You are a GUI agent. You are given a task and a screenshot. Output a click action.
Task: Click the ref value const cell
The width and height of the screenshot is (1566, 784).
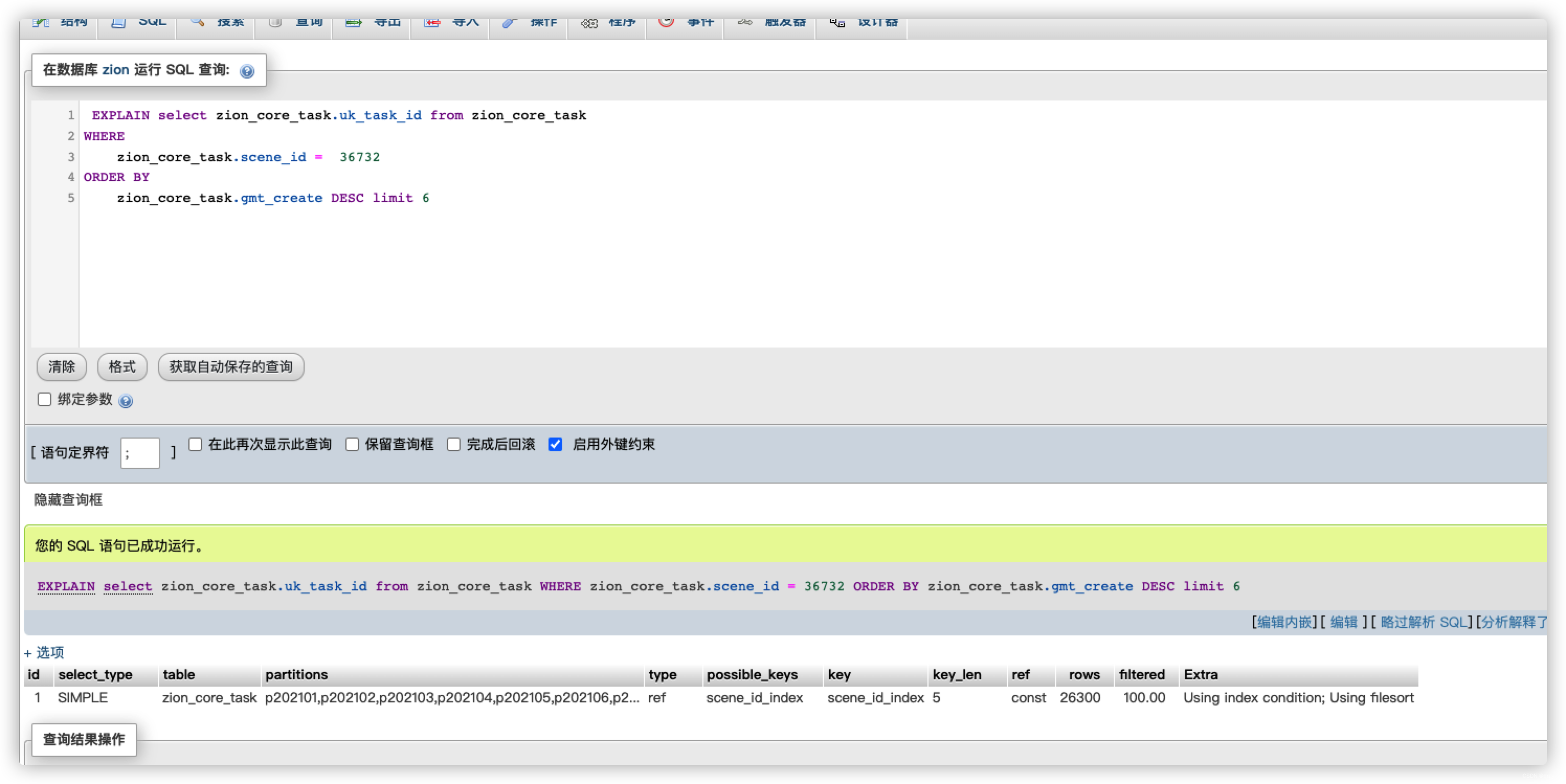1028,698
